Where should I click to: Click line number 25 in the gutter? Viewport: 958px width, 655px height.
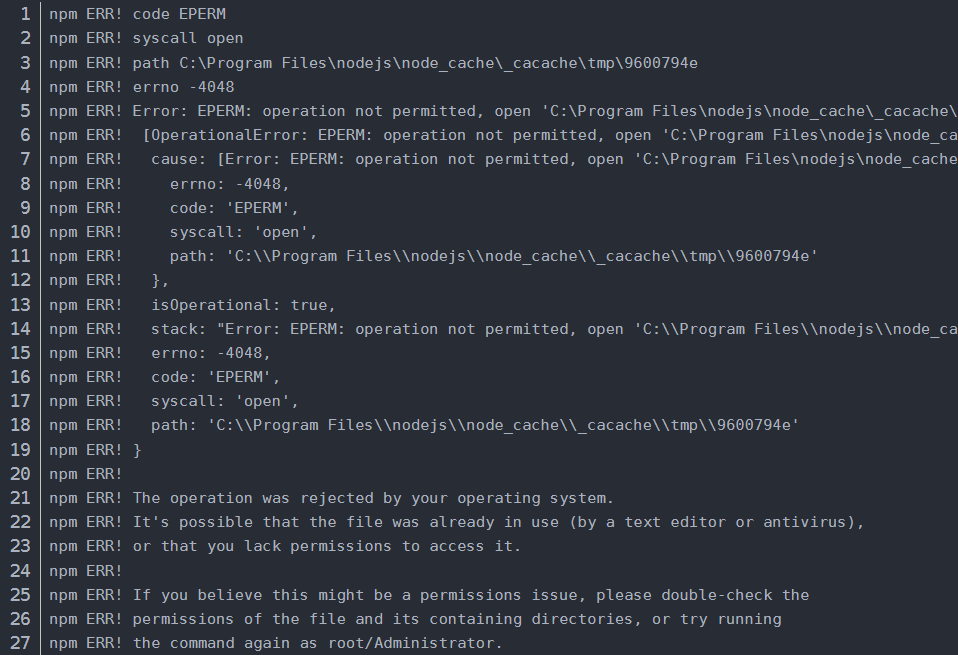coord(20,594)
